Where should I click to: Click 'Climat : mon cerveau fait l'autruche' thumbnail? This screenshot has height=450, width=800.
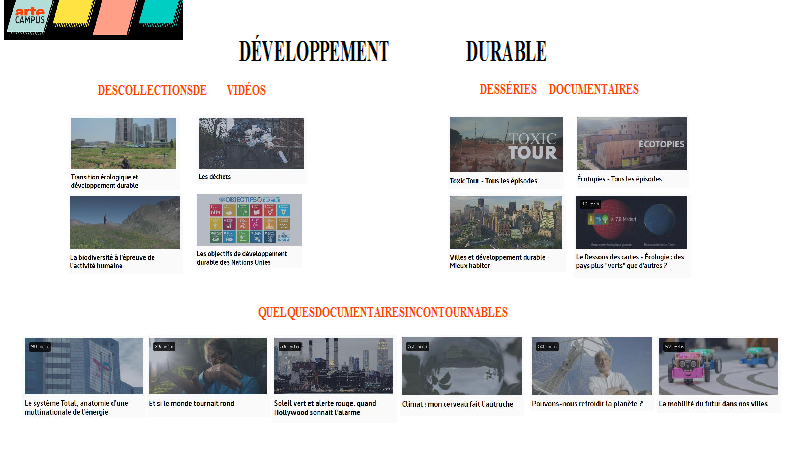point(461,365)
